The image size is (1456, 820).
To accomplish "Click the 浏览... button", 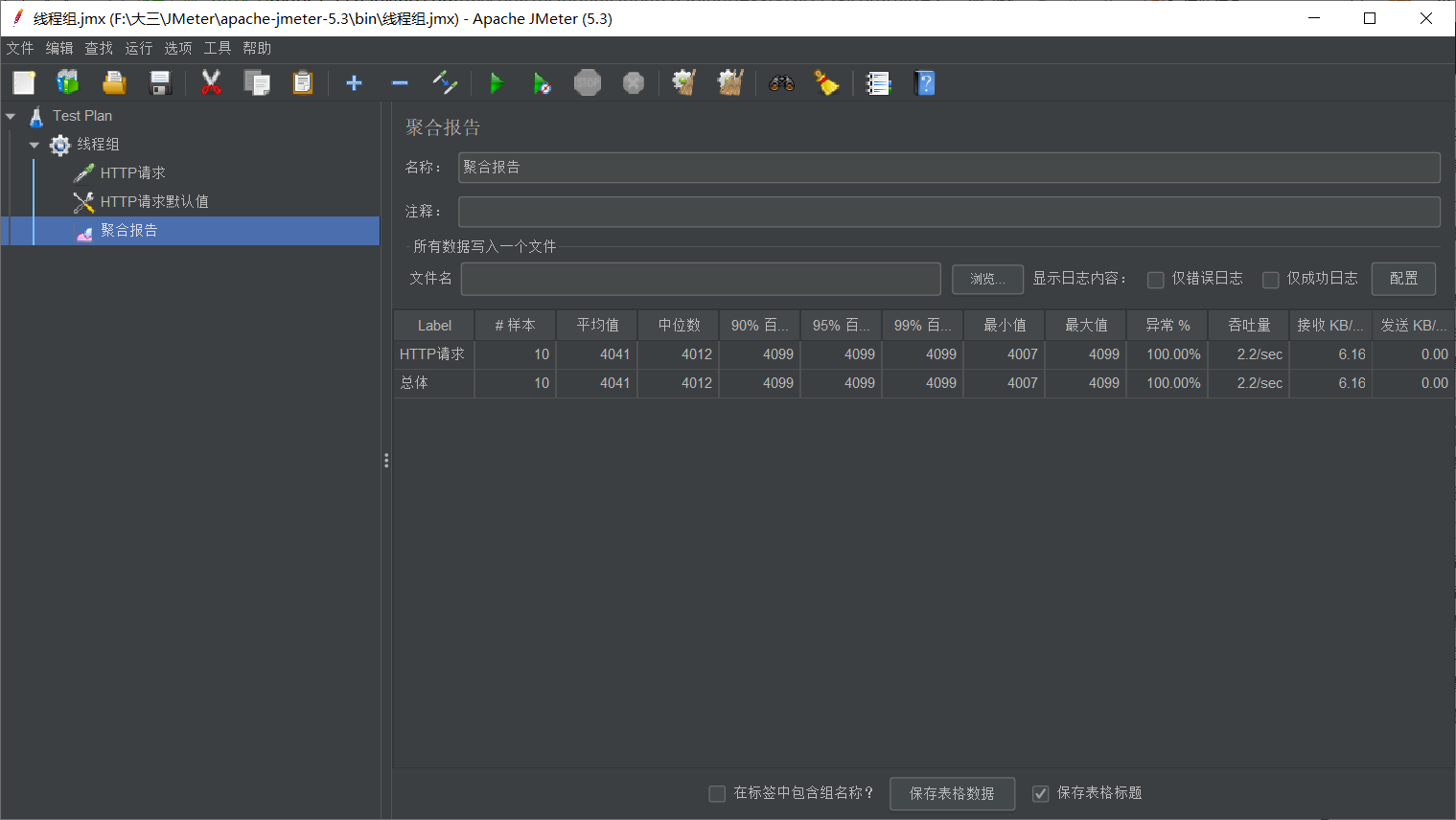I will coord(987,279).
